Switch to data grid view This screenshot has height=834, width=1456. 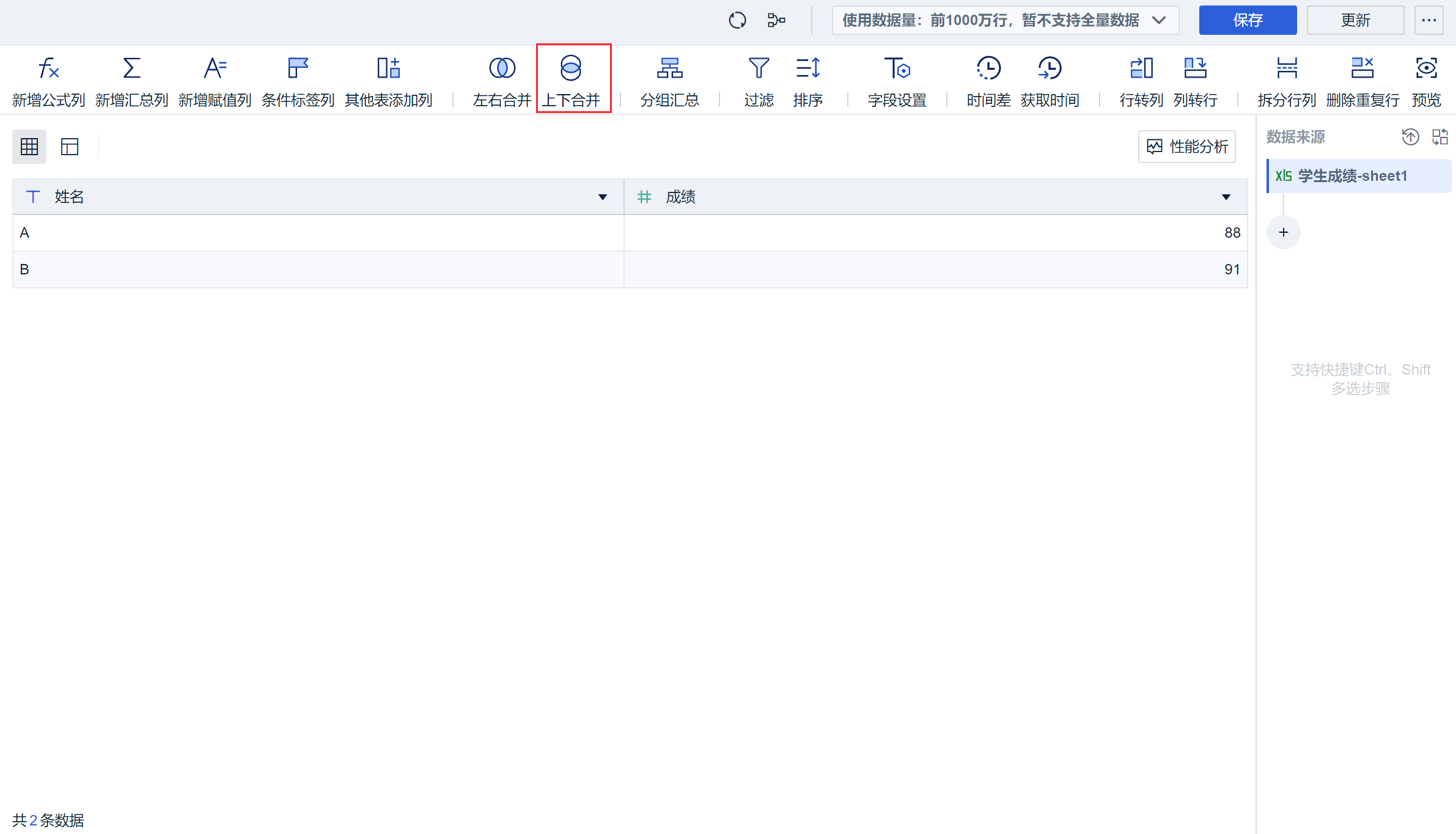pyautogui.click(x=29, y=147)
